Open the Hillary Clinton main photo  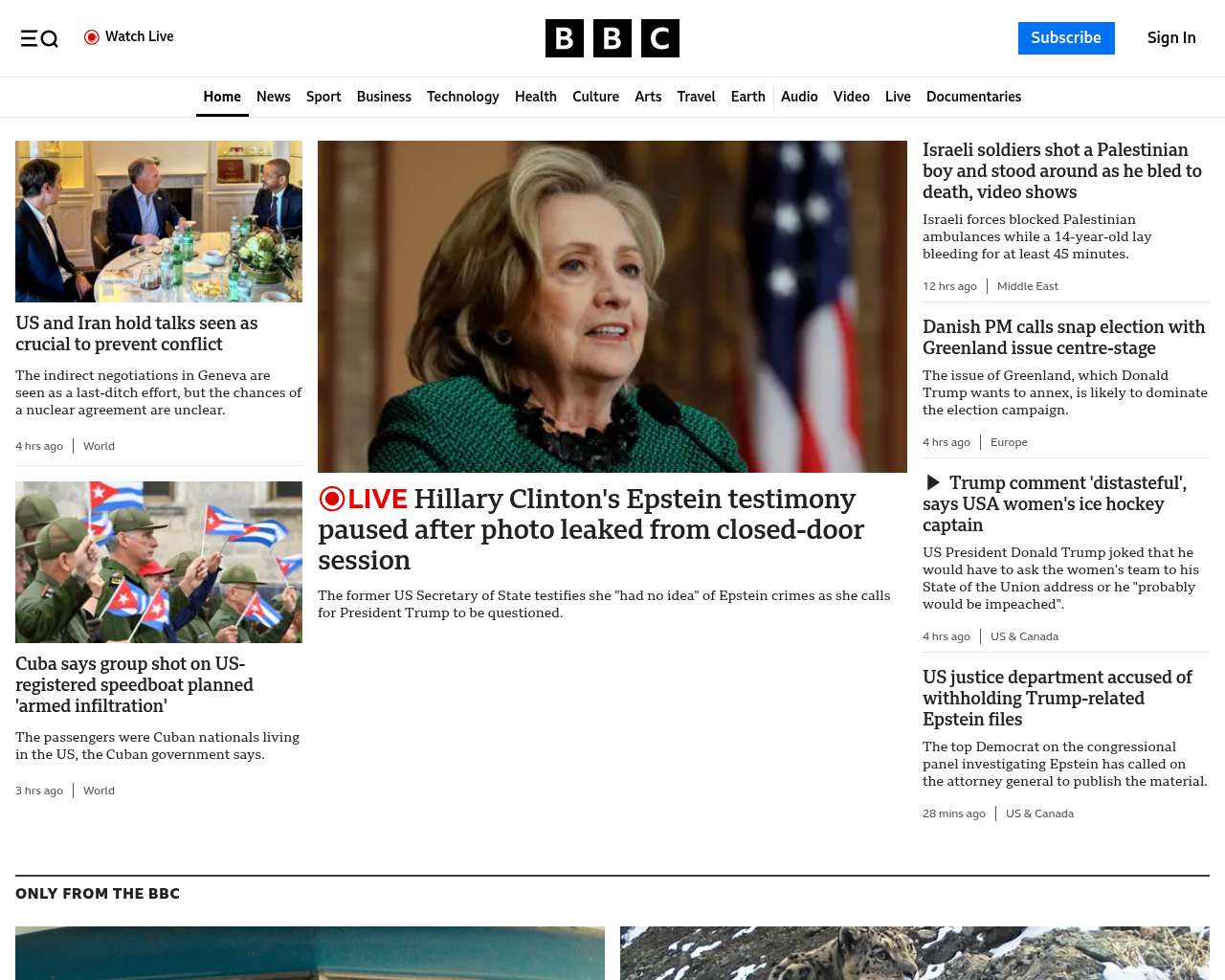coord(612,306)
